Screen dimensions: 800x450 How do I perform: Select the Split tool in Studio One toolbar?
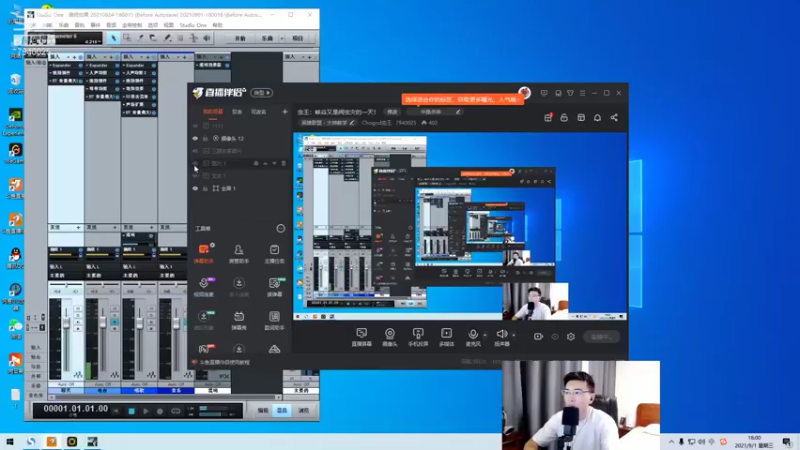pos(140,38)
